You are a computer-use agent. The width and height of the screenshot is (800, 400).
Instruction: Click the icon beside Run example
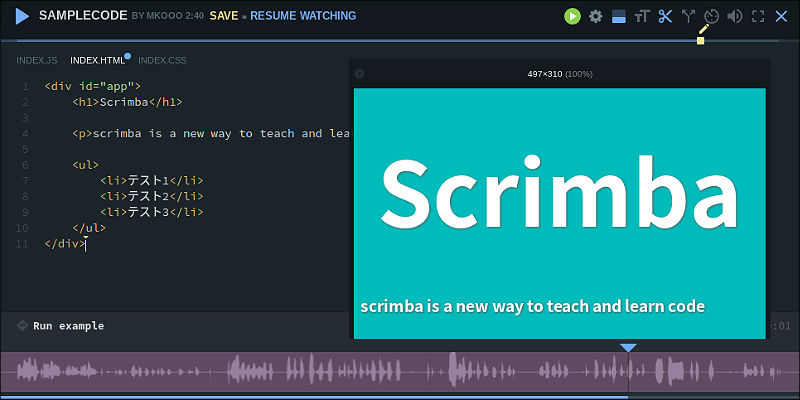(22, 326)
